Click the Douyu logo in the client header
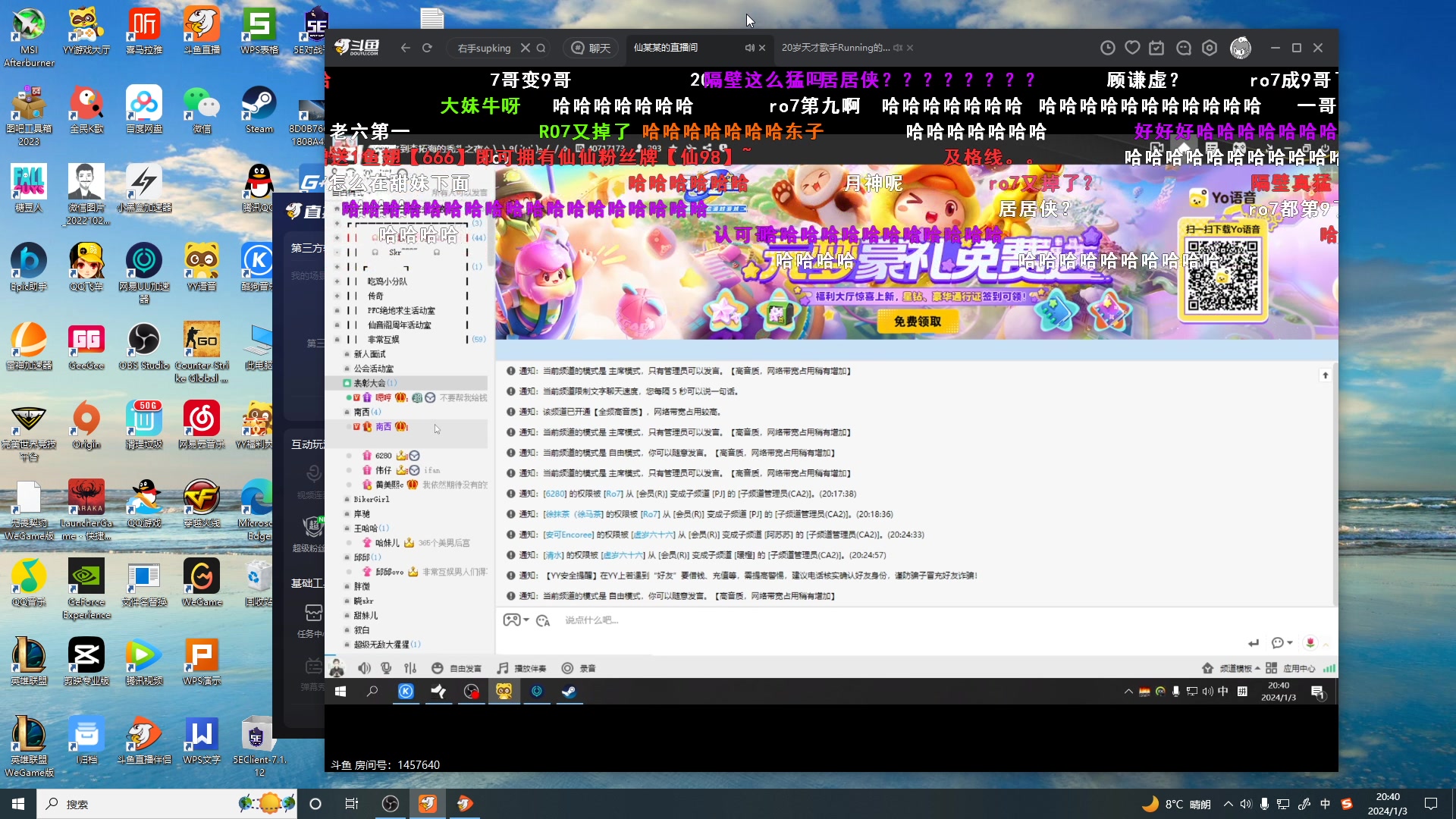Viewport: 1456px width, 819px height. (x=357, y=47)
